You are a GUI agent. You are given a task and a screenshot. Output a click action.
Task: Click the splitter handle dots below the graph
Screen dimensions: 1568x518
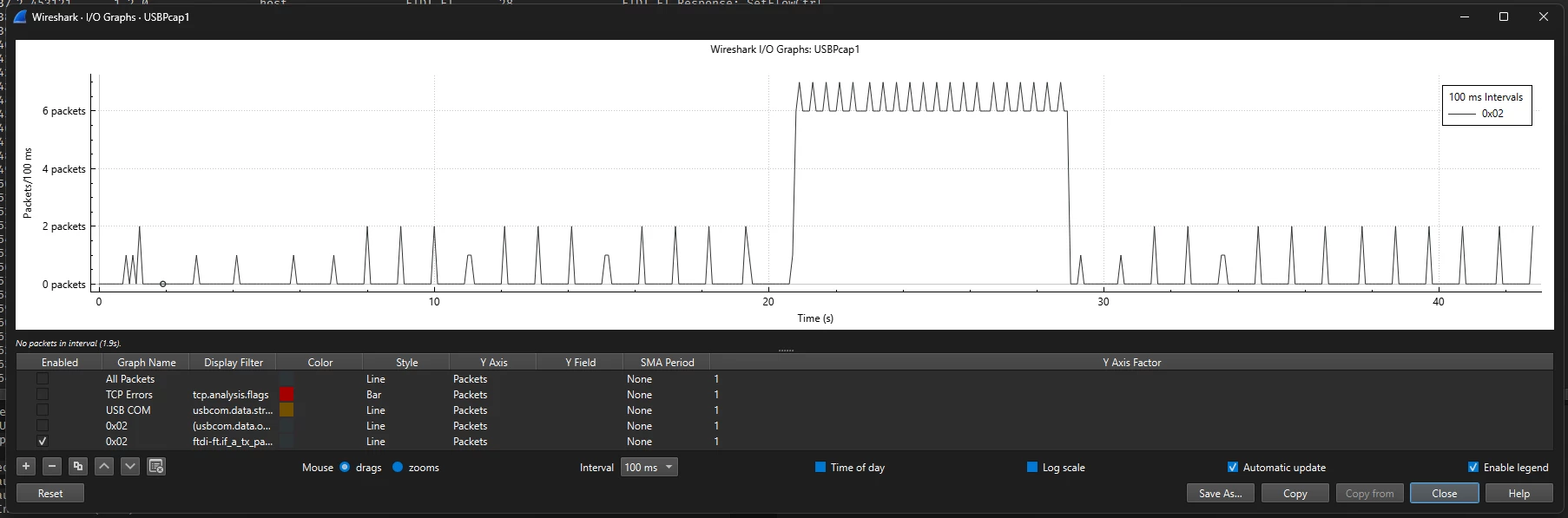pyautogui.click(x=786, y=350)
